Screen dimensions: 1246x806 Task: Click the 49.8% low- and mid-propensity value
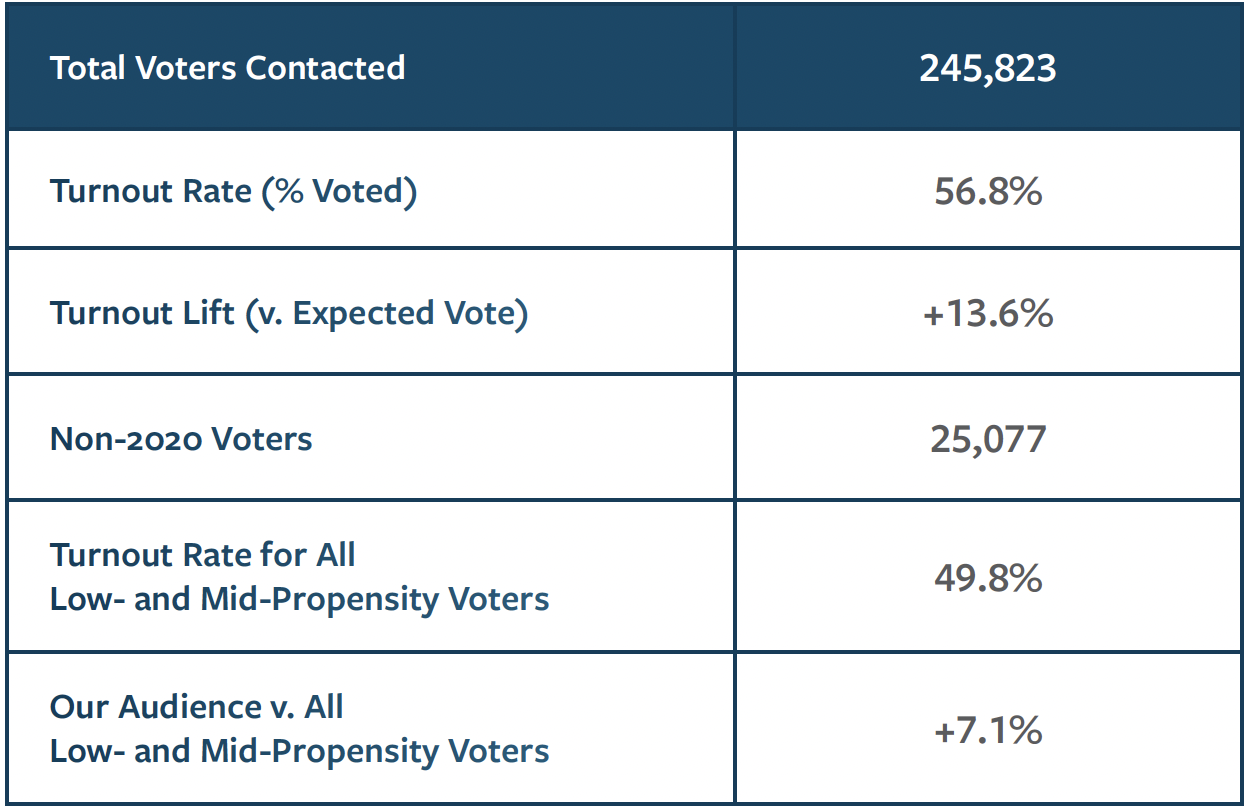(x=988, y=577)
